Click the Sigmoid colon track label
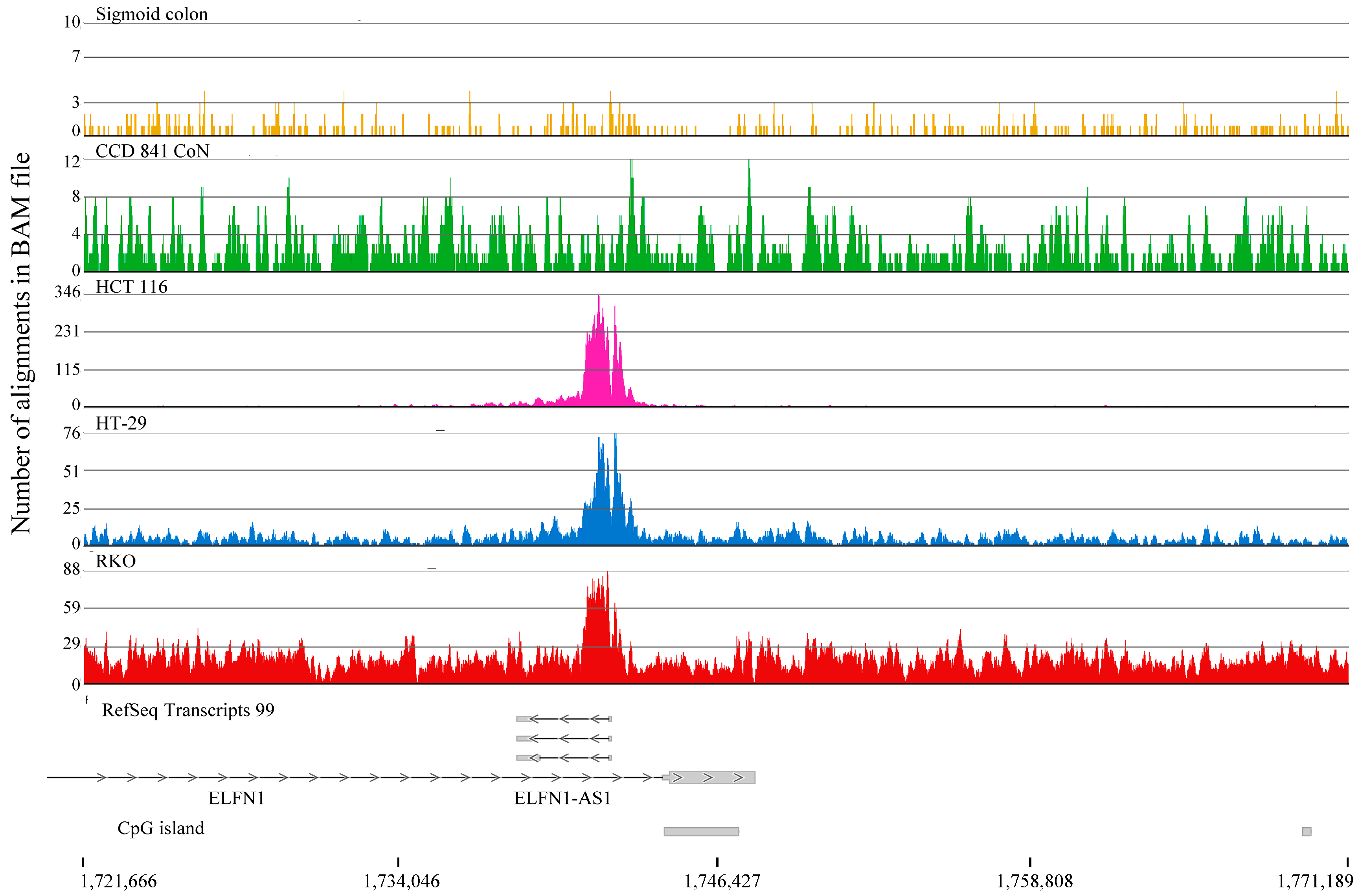The width and height of the screenshot is (1360, 896). 151,14
